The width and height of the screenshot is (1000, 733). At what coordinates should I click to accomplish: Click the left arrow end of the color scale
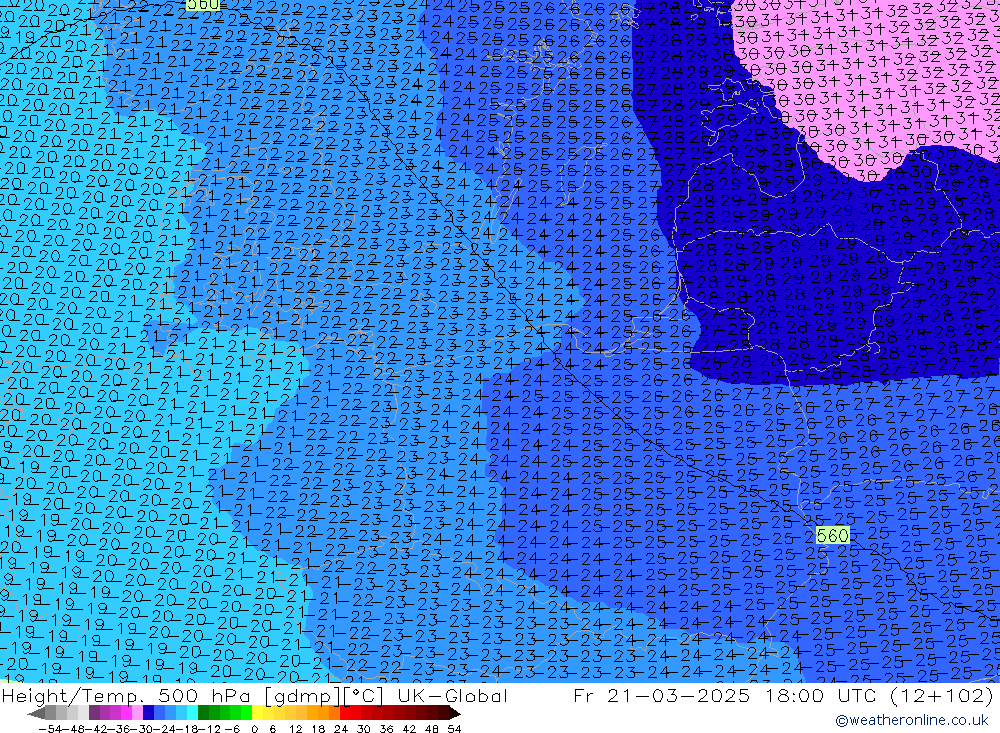[x=36, y=713]
